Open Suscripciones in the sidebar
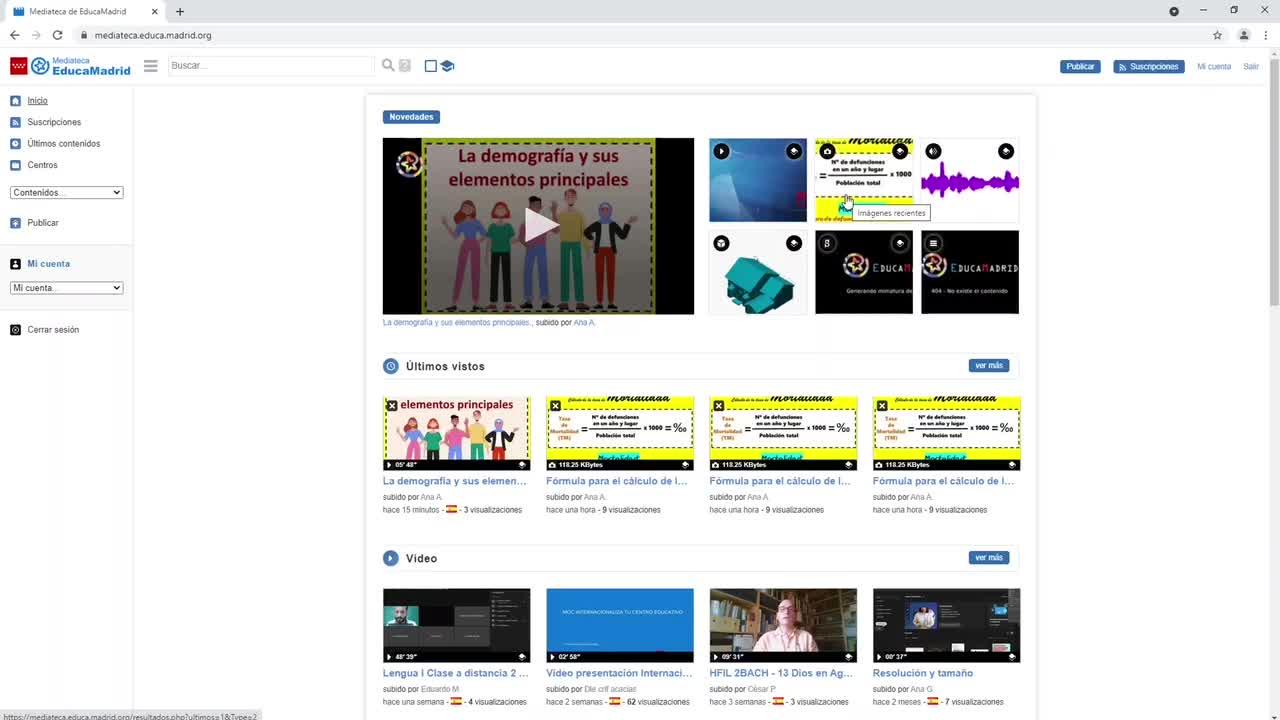Image resolution: width=1280 pixels, height=720 pixels. [54, 122]
